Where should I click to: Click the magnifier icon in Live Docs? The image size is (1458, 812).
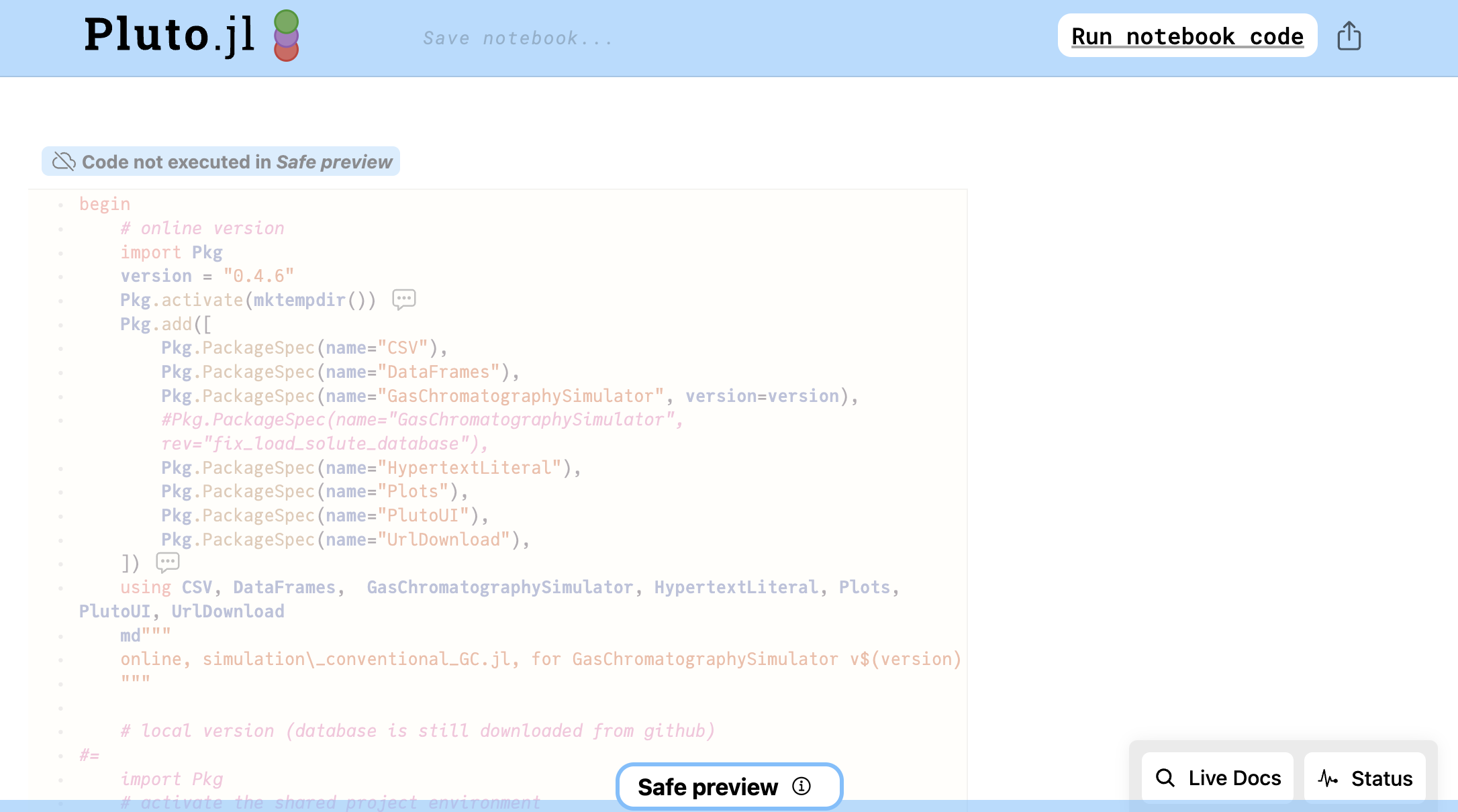coord(1165,778)
